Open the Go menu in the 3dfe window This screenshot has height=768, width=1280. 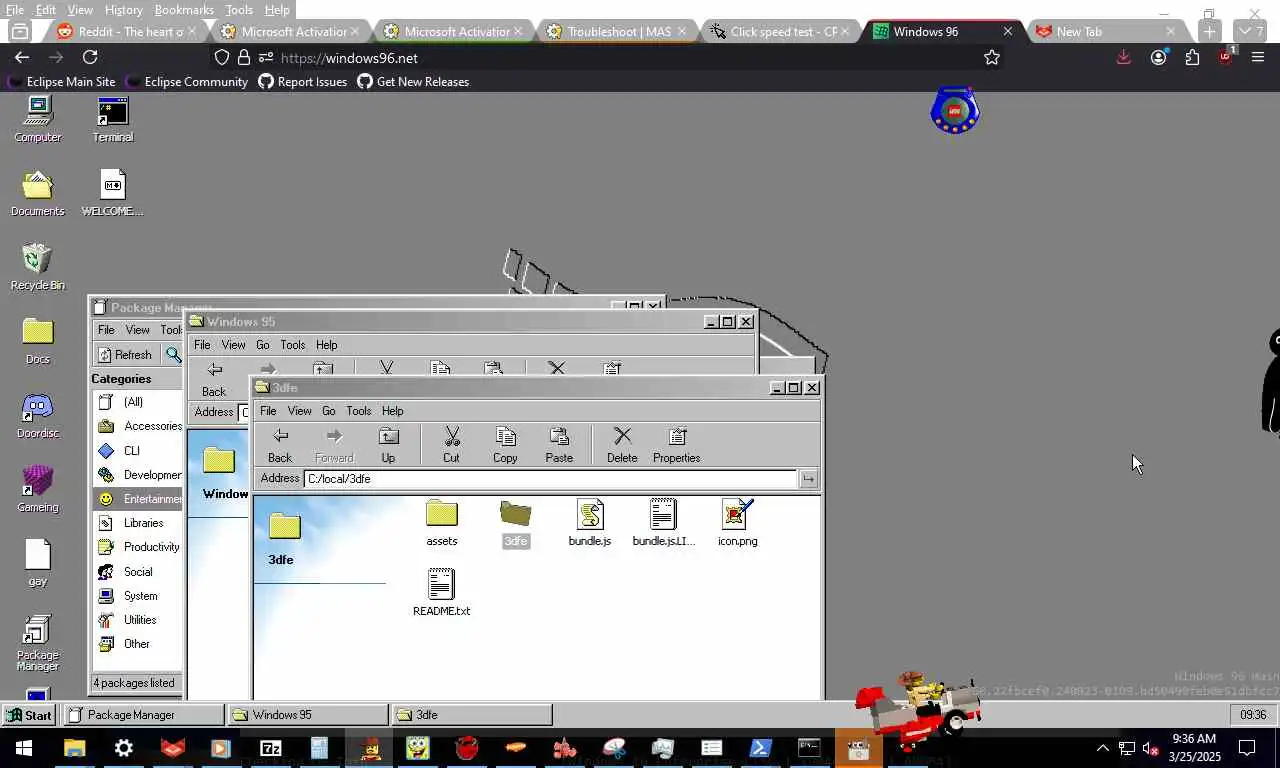[x=329, y=411]
